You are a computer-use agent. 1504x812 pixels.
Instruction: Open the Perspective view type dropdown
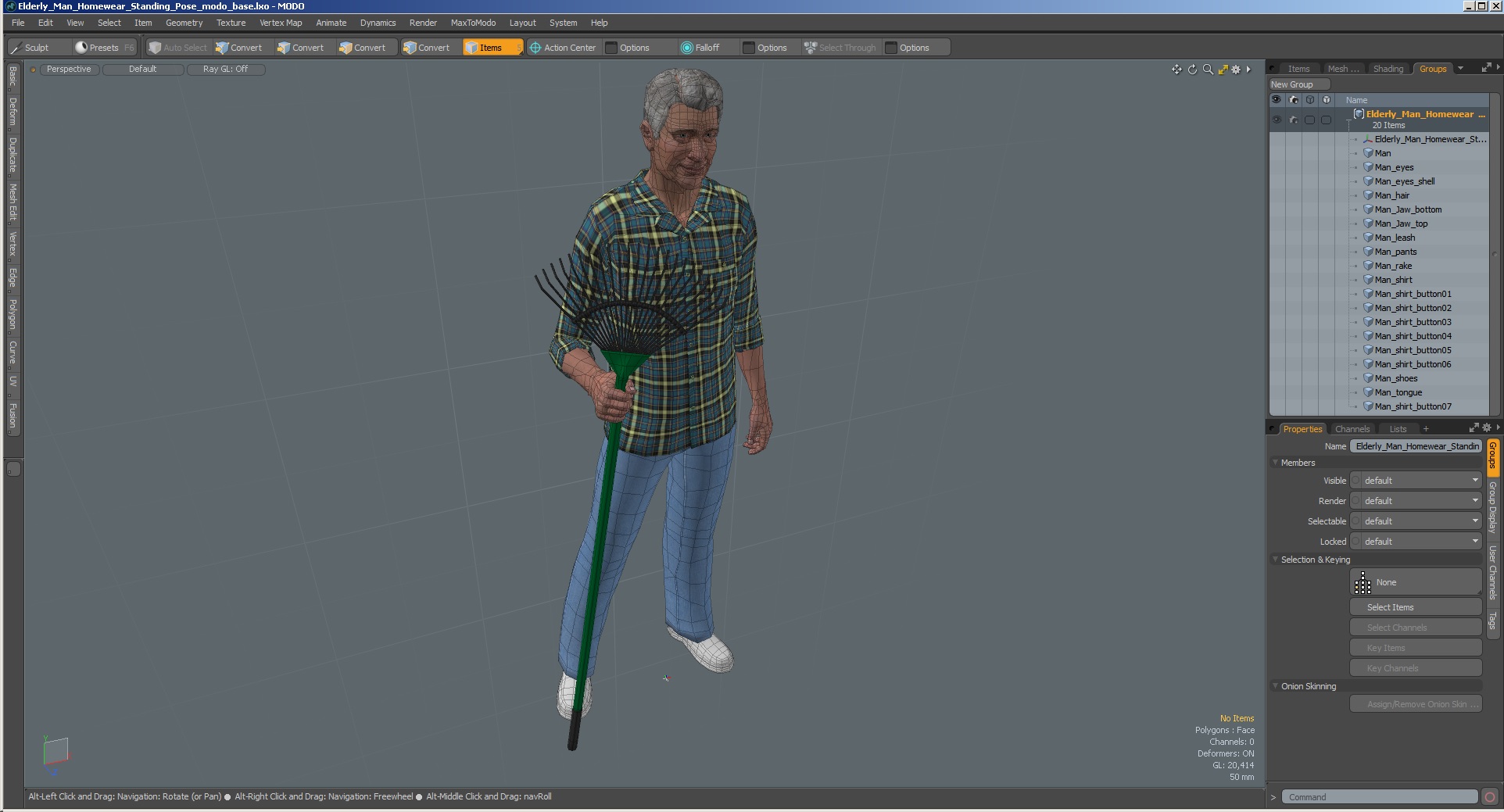[69, 70]
